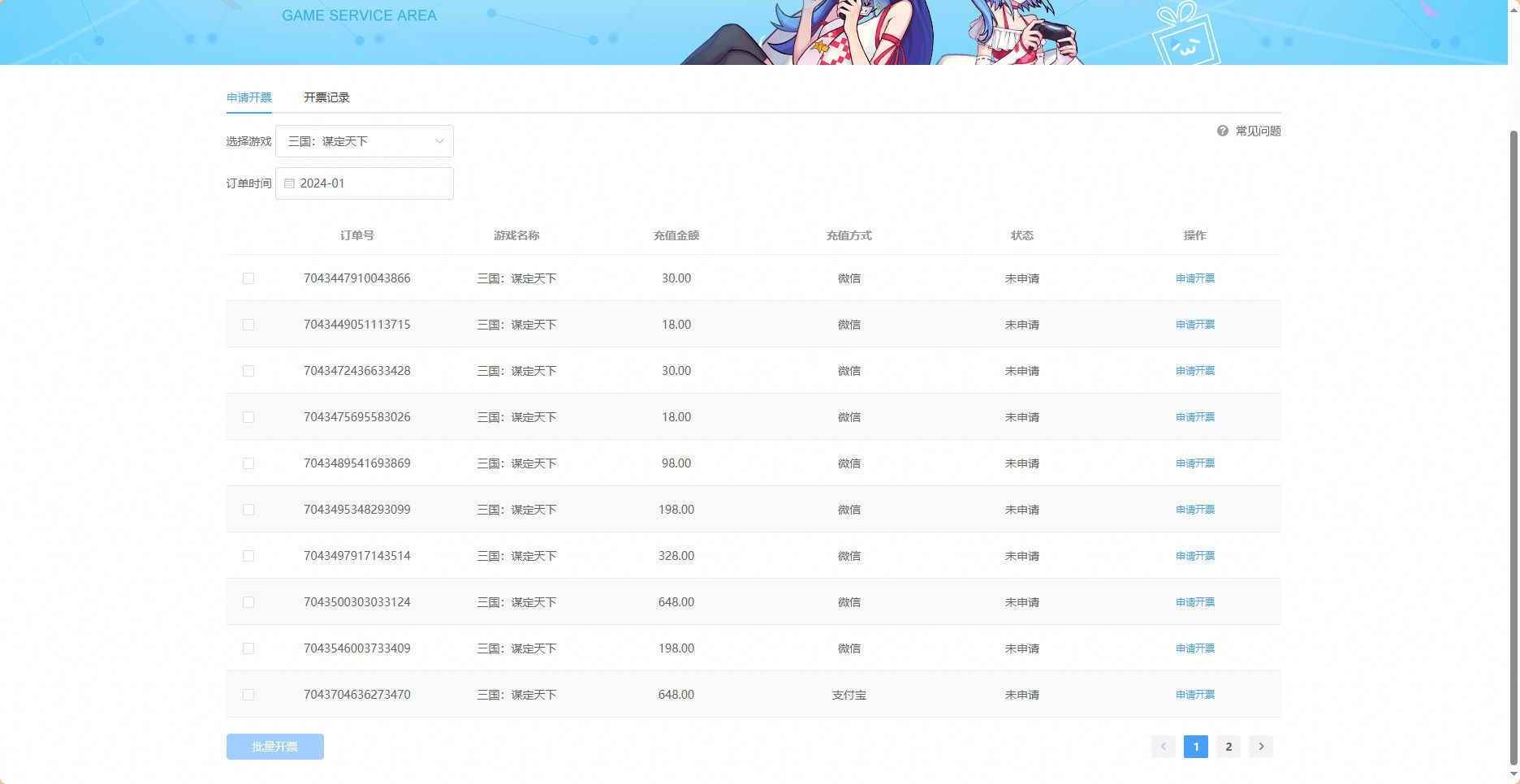The height and width of the screenshot is (784, 1520).
Task: Click order number 7043447910043866
Action: pyautogui.click(x=357, y=278)
